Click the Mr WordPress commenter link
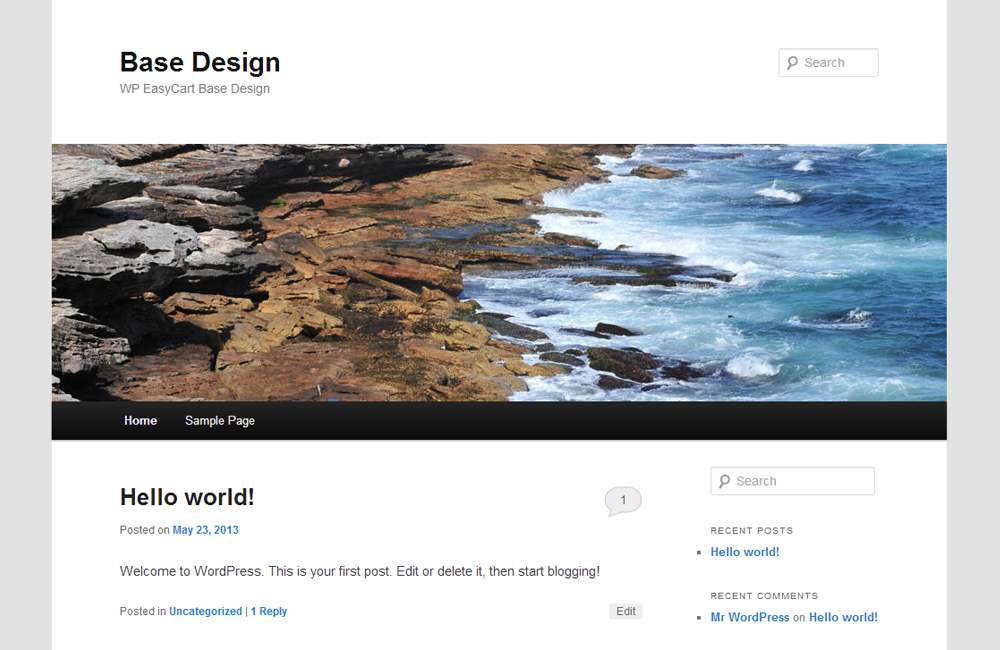This screenshot has height=650, width=1000. pos(749,617)
